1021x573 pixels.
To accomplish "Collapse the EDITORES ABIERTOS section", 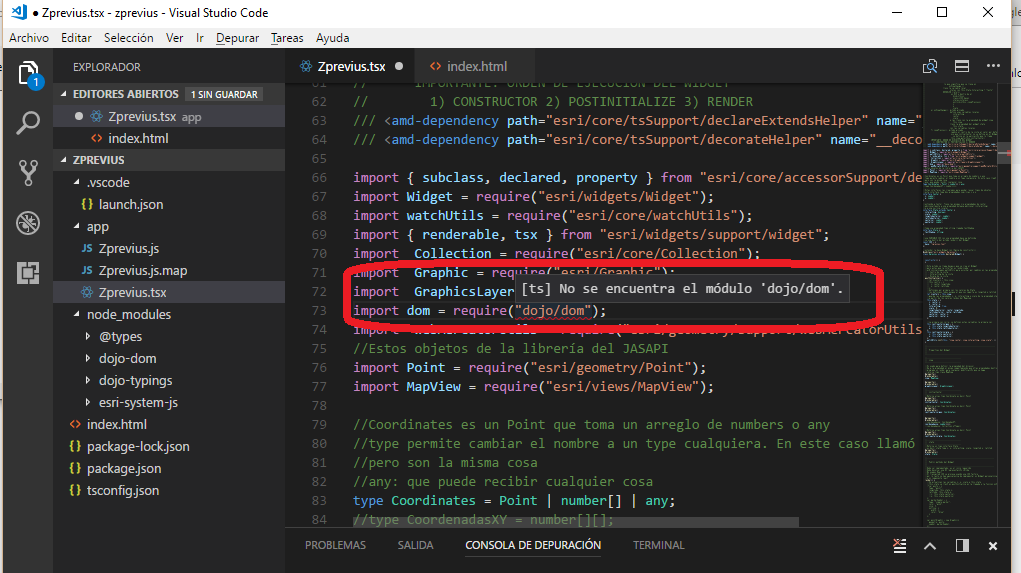I will [64, 94].
